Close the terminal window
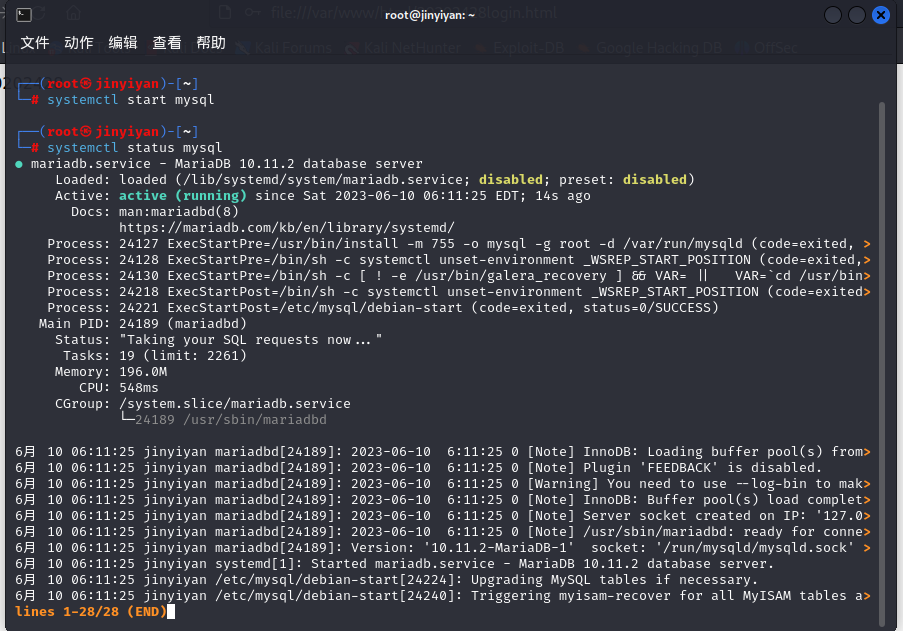 (881, 15)
